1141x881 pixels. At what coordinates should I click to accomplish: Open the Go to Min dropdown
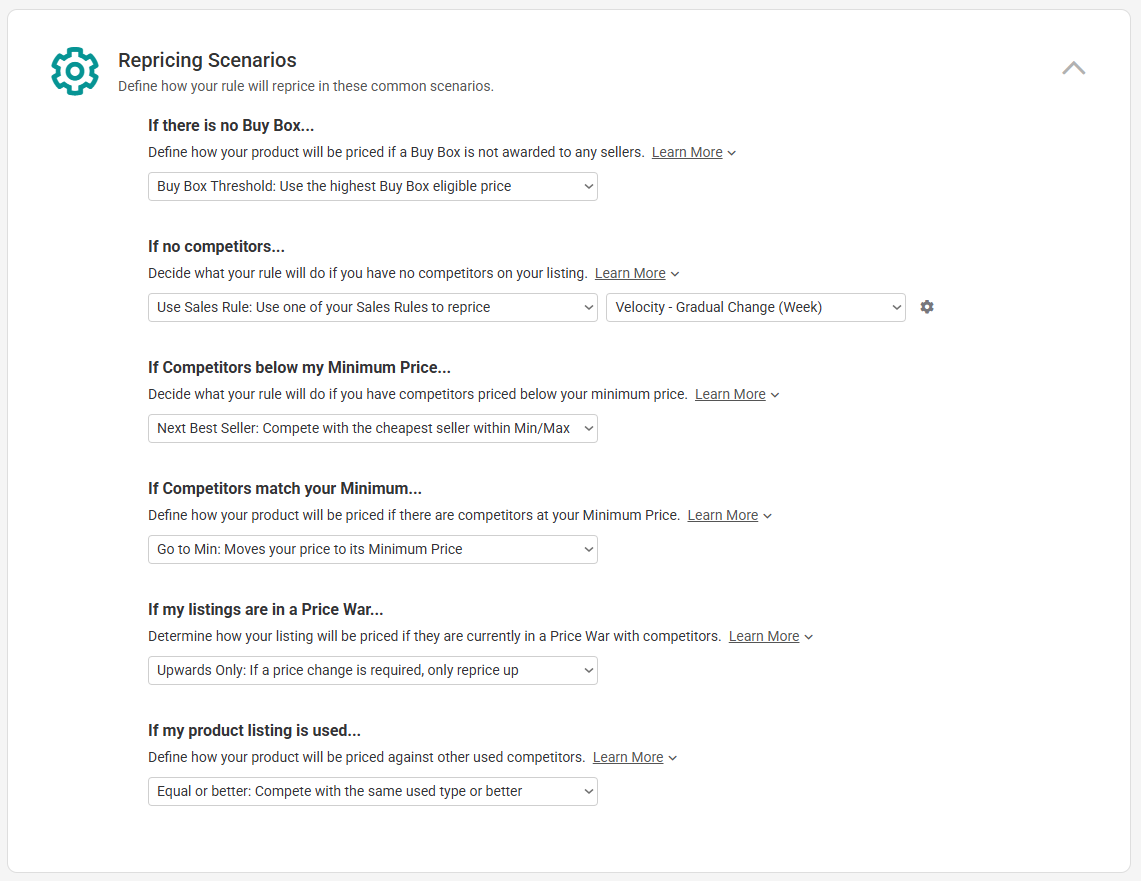(x=373, y=549)
